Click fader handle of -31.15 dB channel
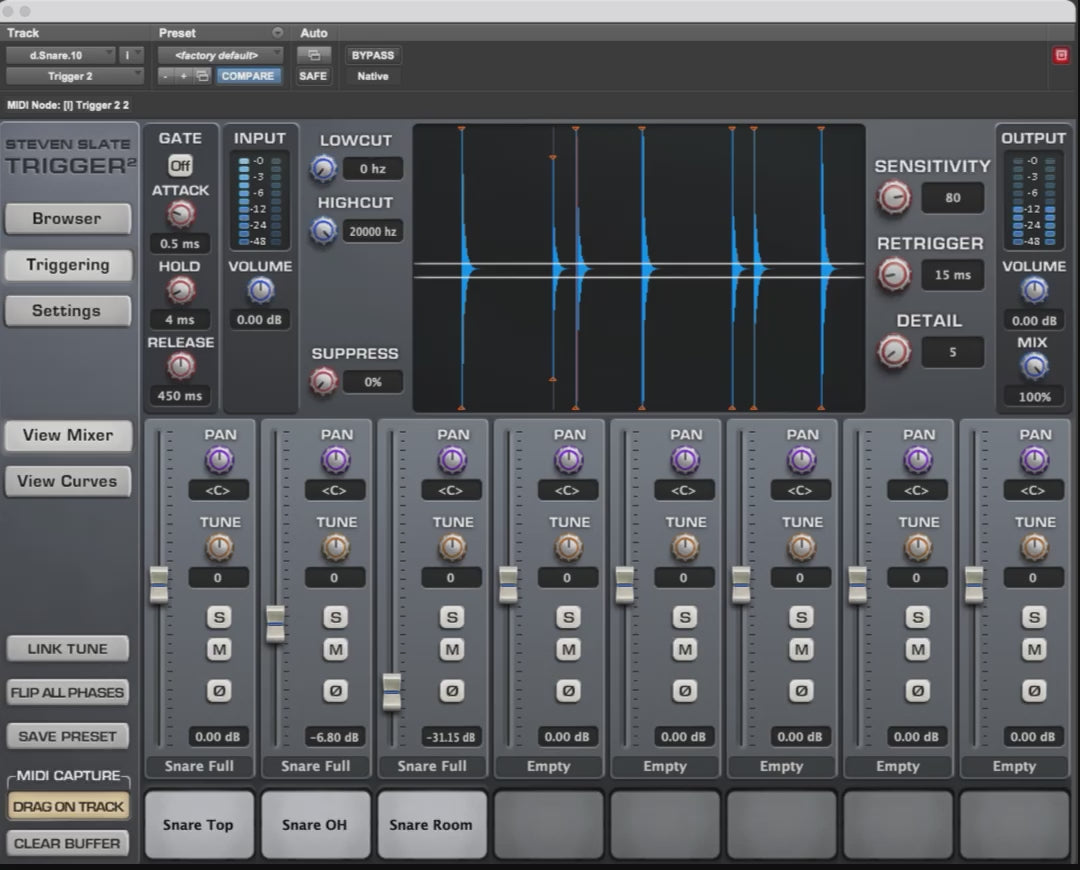 pyautogui.click(x=392, y=692)
